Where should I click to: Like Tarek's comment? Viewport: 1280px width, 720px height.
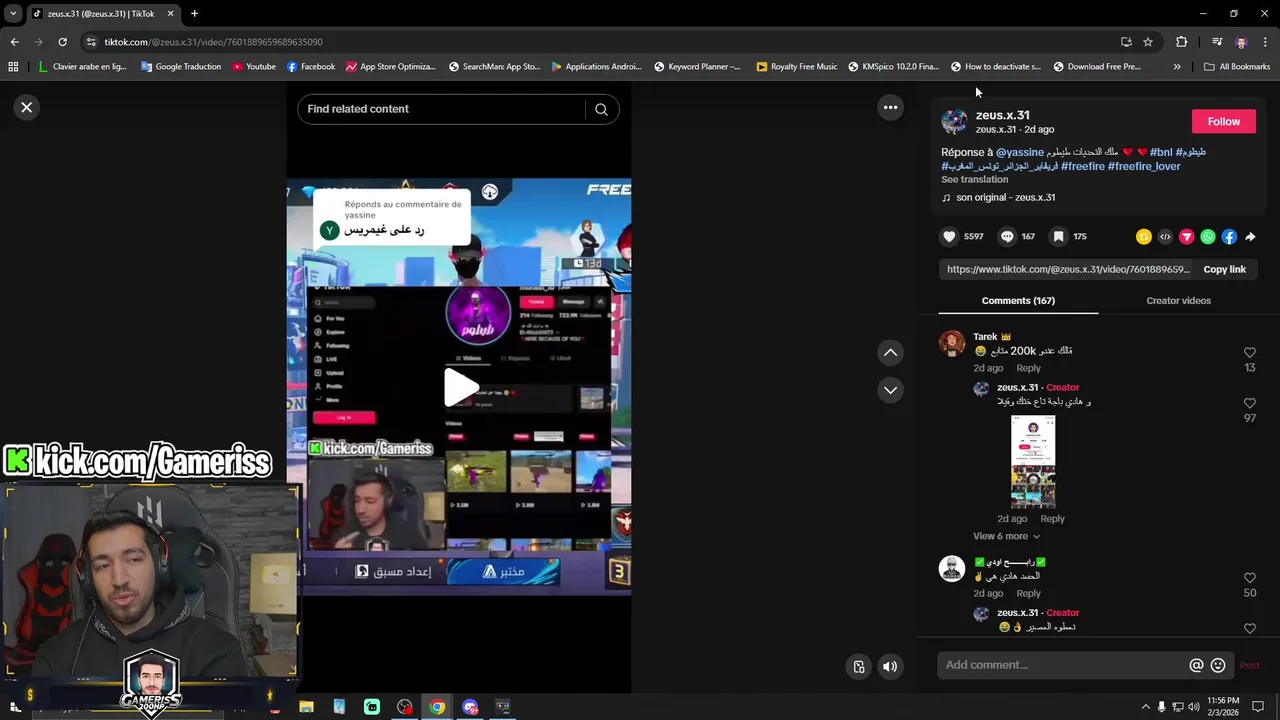coord(1249,353)
